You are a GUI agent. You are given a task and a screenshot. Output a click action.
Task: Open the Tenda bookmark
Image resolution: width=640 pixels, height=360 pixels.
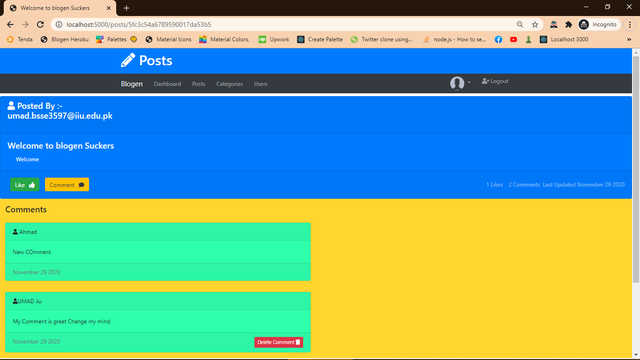(20, 40)
